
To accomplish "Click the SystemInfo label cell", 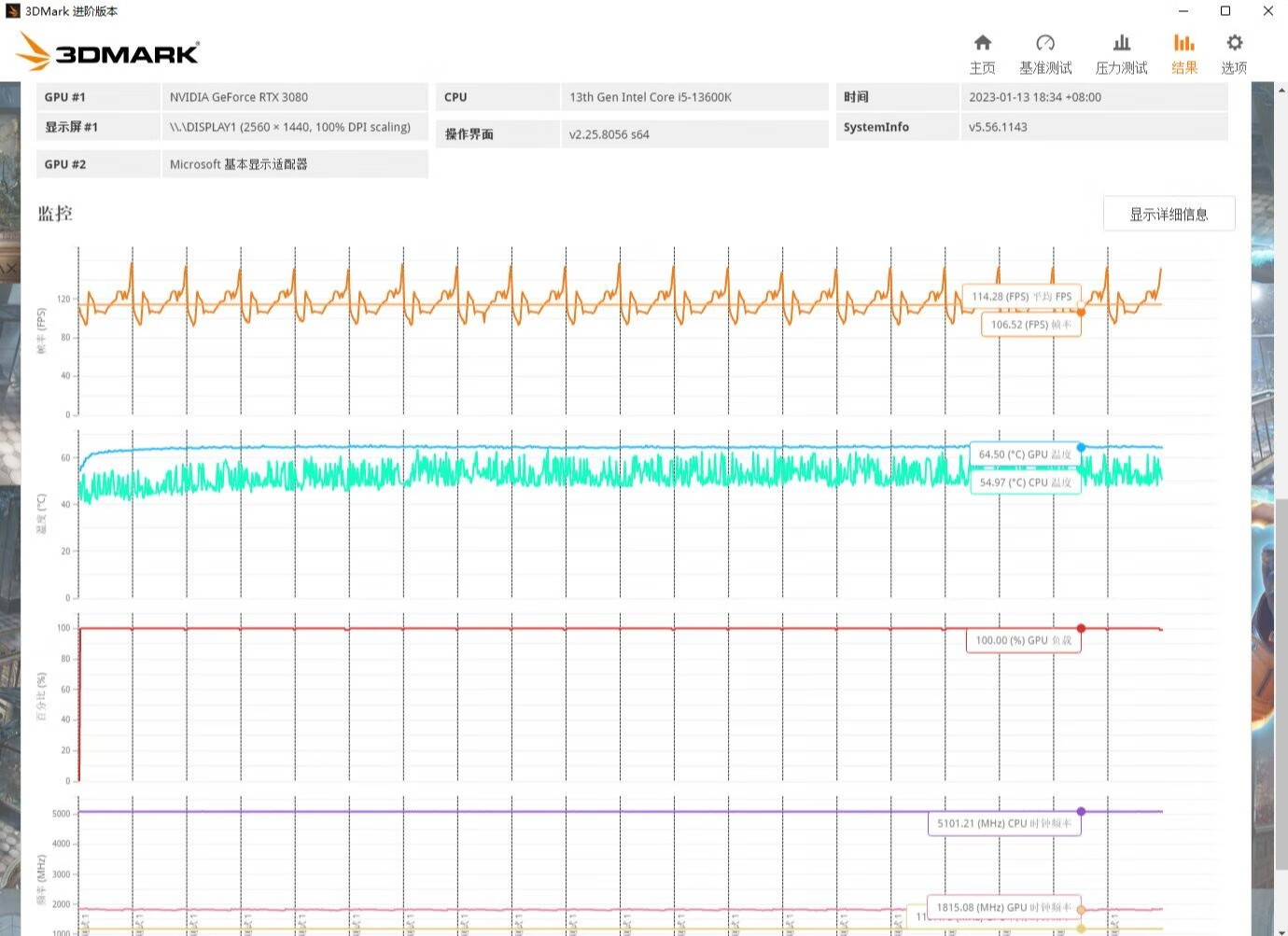I will (896, 127).
